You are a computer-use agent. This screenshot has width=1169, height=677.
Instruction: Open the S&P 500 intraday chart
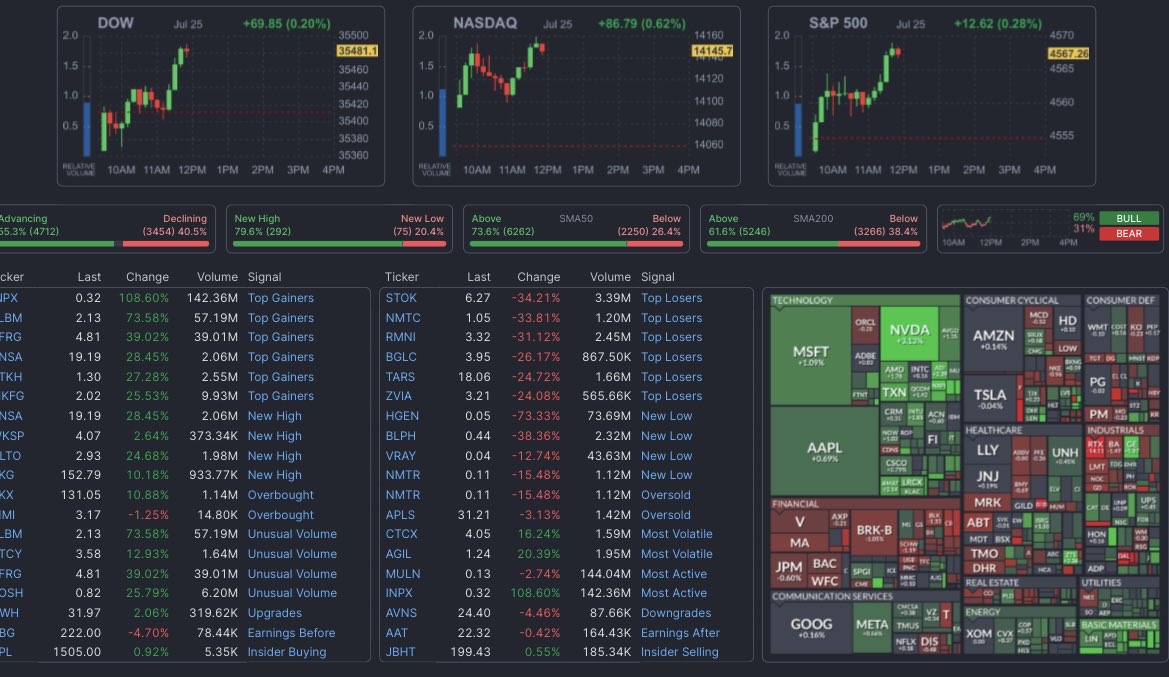click(932, 96)
